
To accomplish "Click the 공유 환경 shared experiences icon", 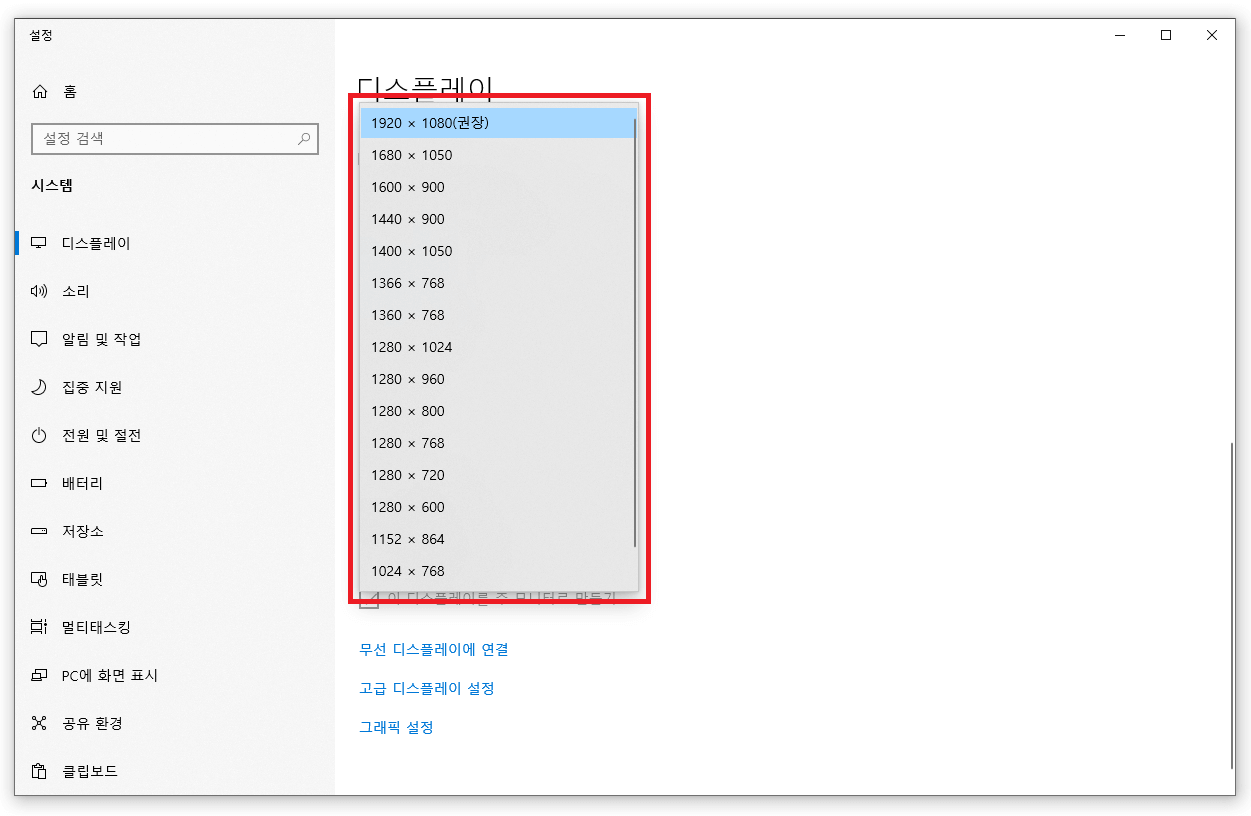I will pyautogui.click(x=40, y=723).
